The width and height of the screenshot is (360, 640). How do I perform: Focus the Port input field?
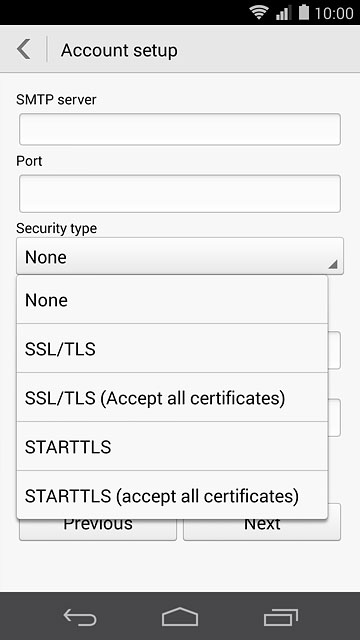[x=180, y=193]
